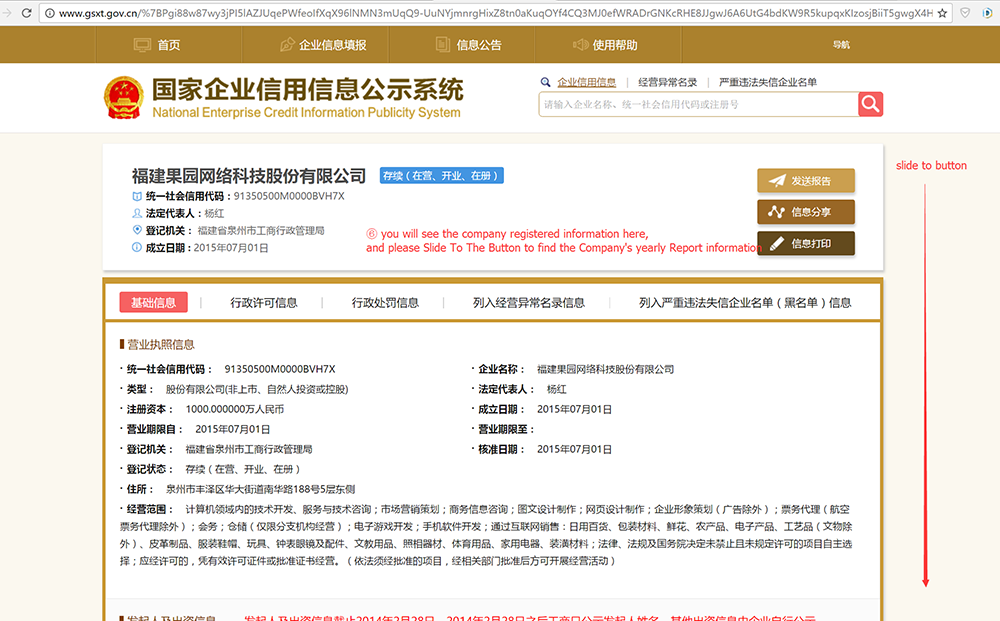1000x621 pixels.
Task: Click the pencil icon beside 企业信息填报
Action: pyautogui.click(x=287, y=45)
